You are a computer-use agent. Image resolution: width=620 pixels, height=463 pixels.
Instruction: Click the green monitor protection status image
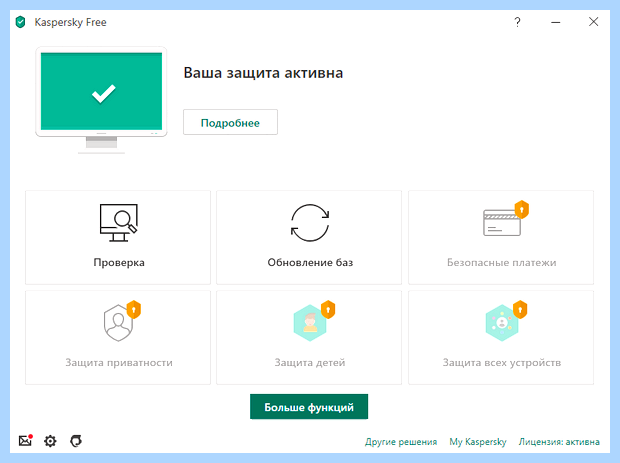point(101,100)
